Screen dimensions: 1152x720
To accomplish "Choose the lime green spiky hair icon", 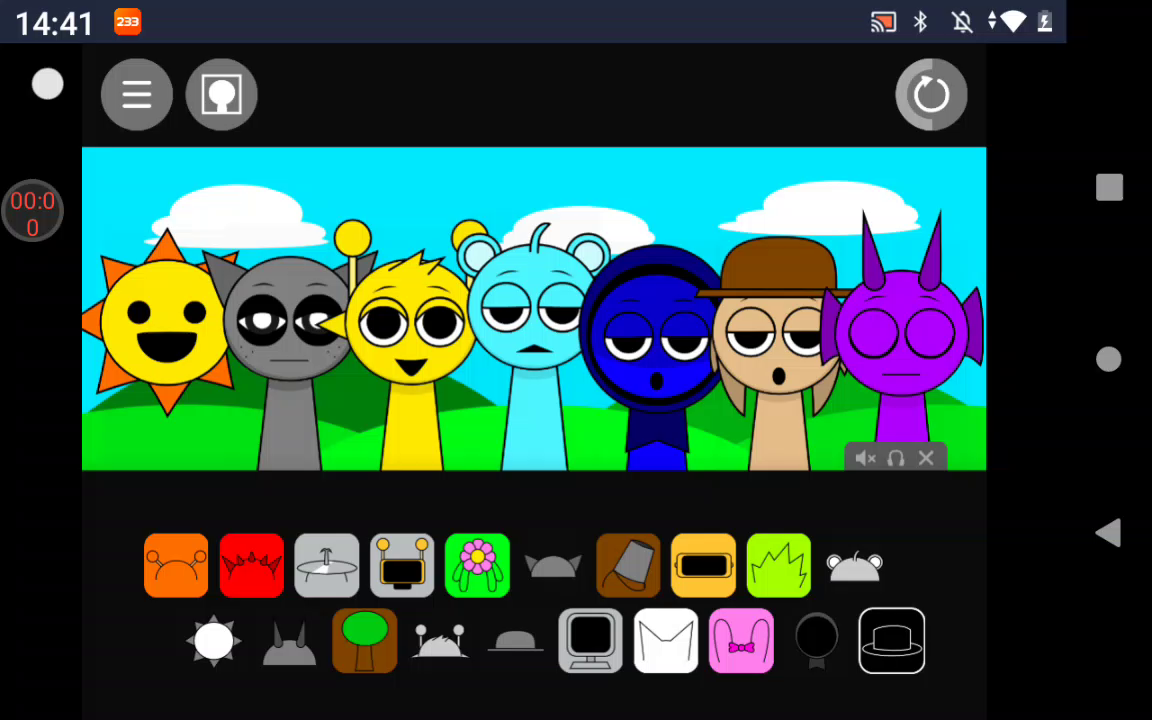I will 778,566.
